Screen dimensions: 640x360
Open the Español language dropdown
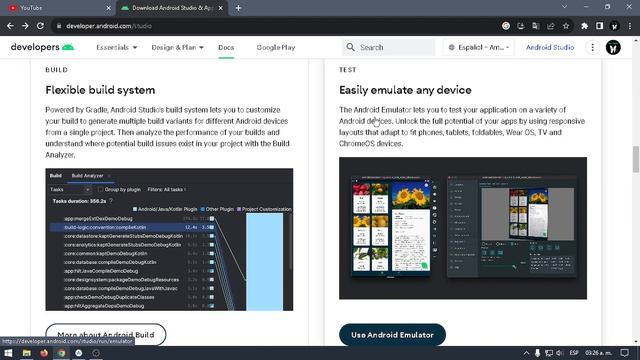[478, 47]
